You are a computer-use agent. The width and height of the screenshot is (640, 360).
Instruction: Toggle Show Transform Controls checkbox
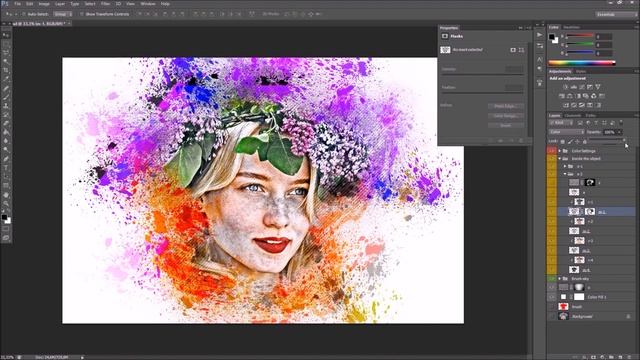click(82, 14)
